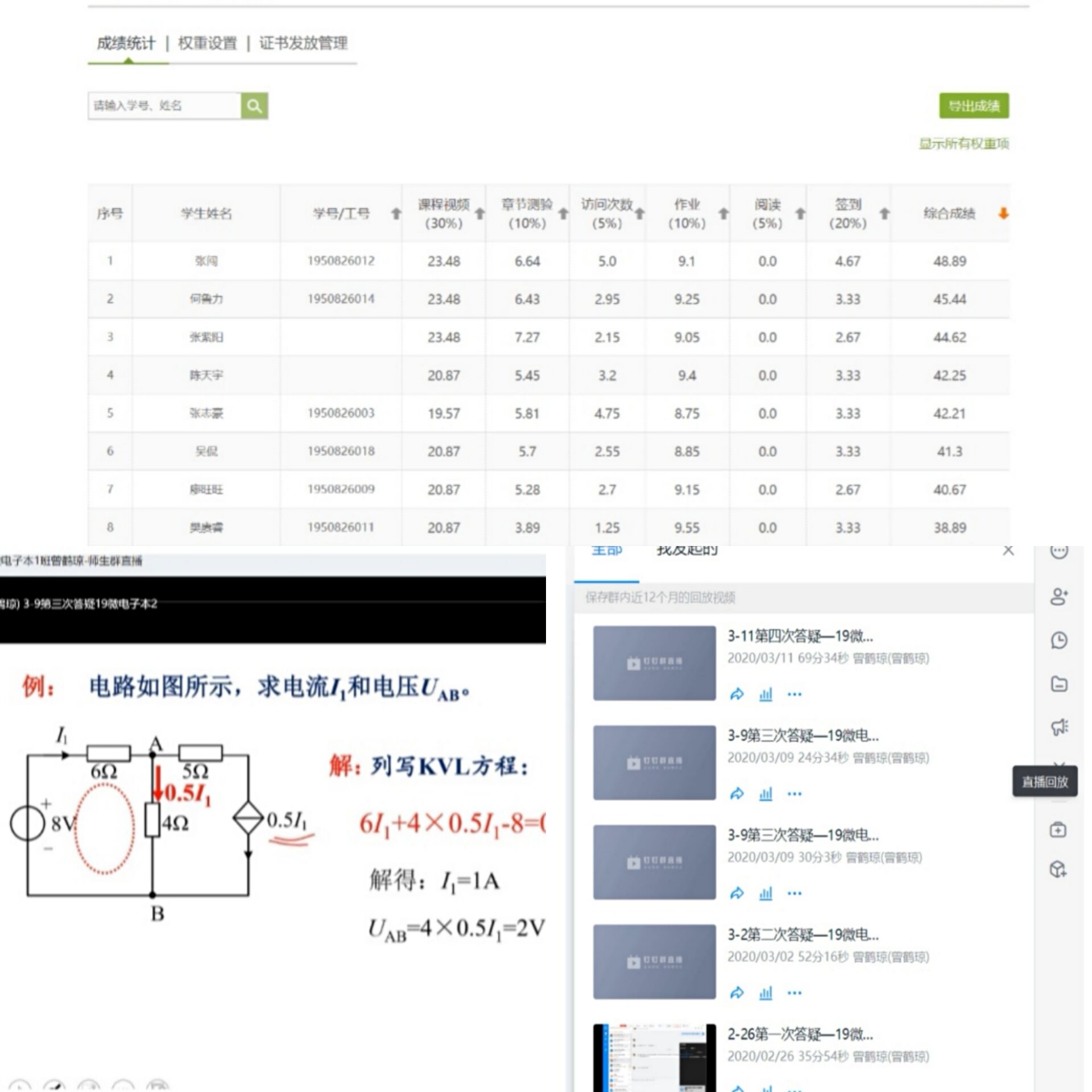Screen dimensions: 1092x1092
Task: Open the folder files icon in sidebar
Action: [x=1058, y=684]
